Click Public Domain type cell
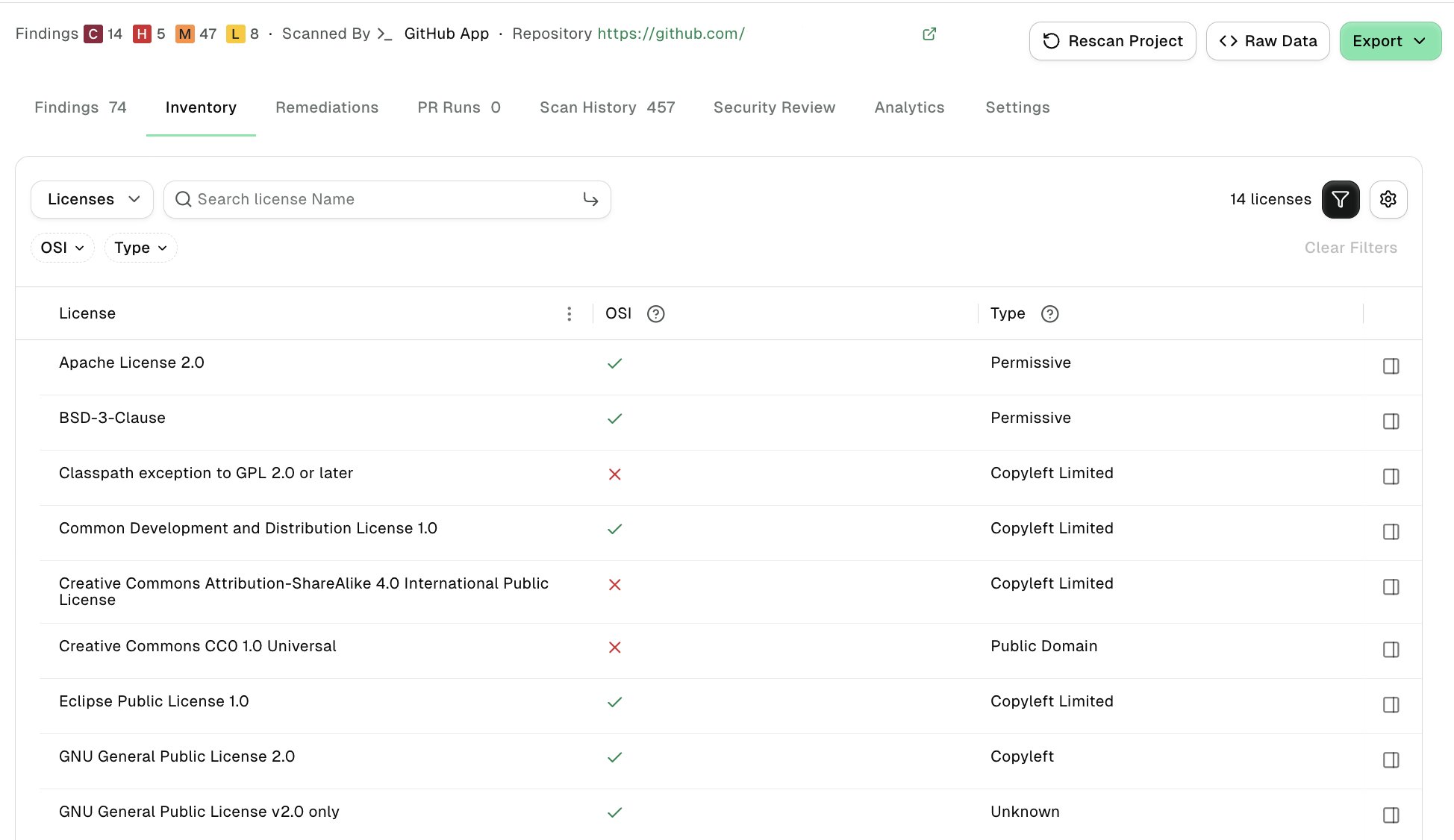 (1043, 646)
